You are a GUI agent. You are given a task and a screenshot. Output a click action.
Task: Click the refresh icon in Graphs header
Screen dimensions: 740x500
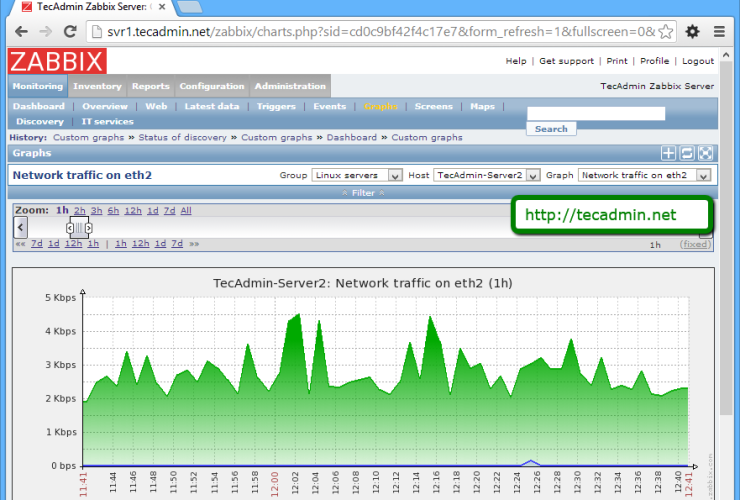(x=687, y=153)
